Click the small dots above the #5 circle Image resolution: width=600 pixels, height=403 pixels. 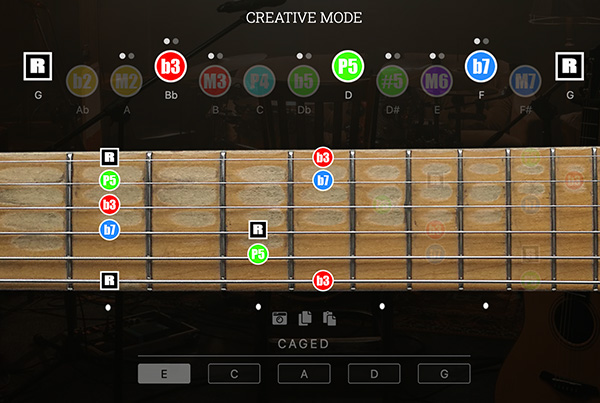[x=393, y=56]
